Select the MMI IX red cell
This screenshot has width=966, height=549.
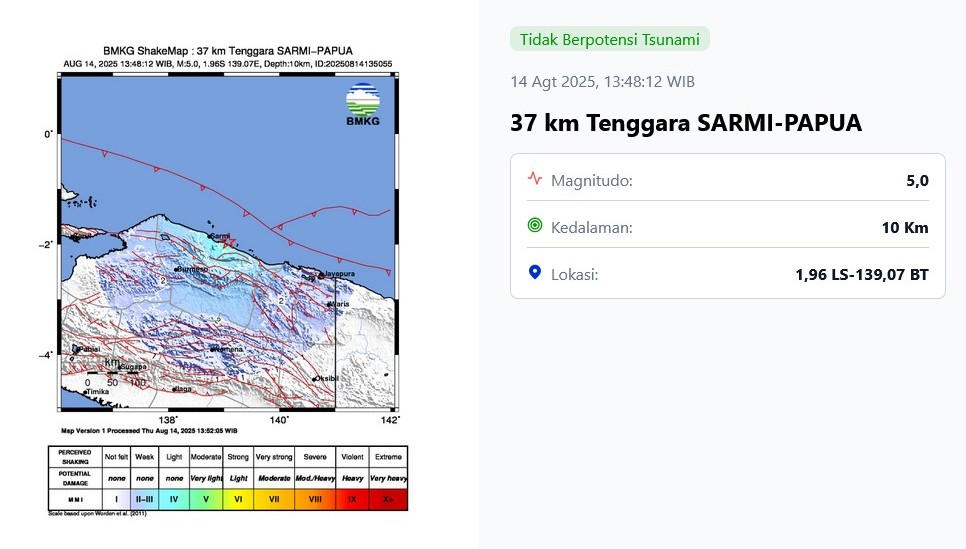352,499
